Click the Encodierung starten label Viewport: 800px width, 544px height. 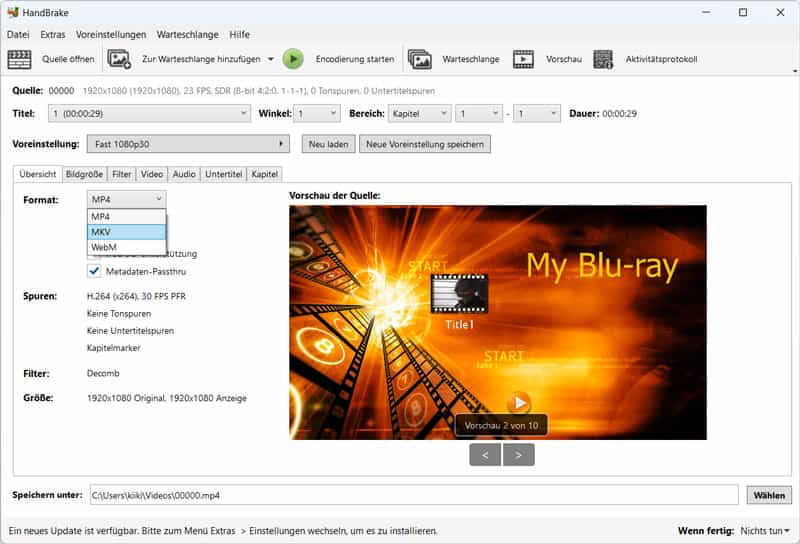355,59
